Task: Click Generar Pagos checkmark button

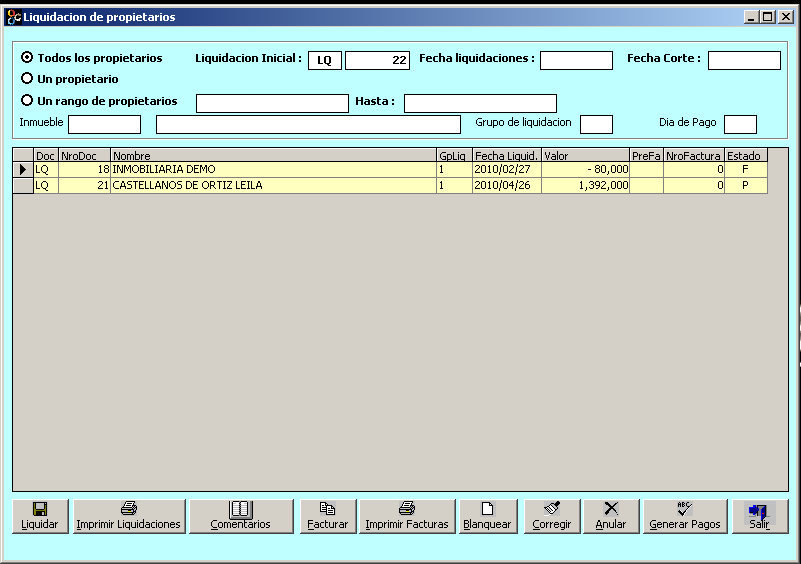Action: tap(685, 516)
